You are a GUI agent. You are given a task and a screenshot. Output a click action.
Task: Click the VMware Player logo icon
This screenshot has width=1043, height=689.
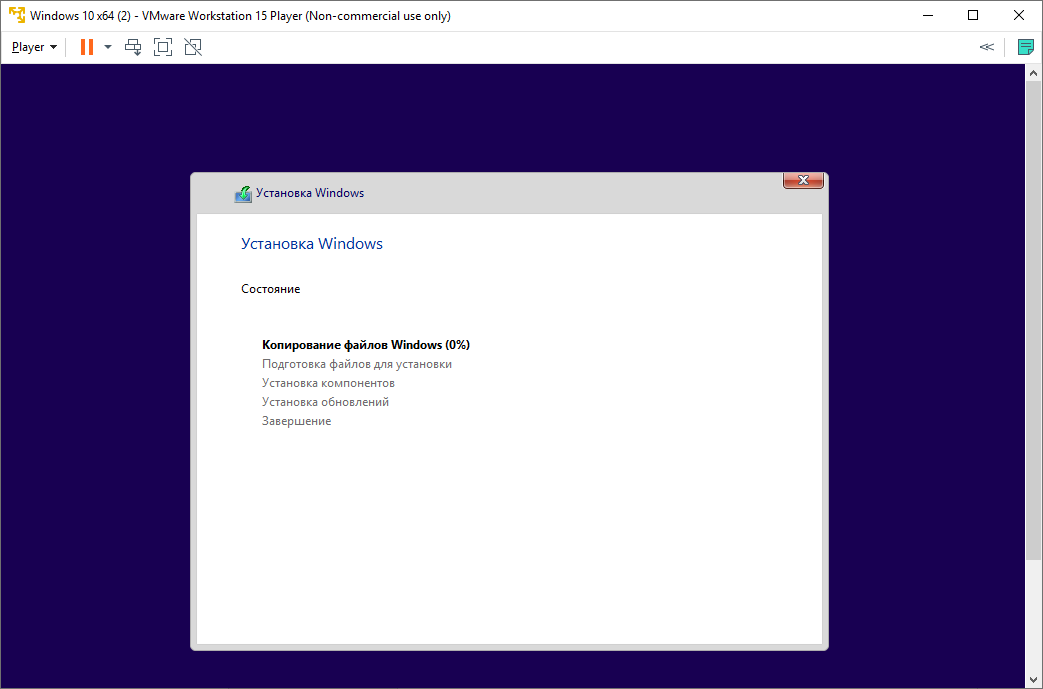pyautogui.click(x=17, y=15)
